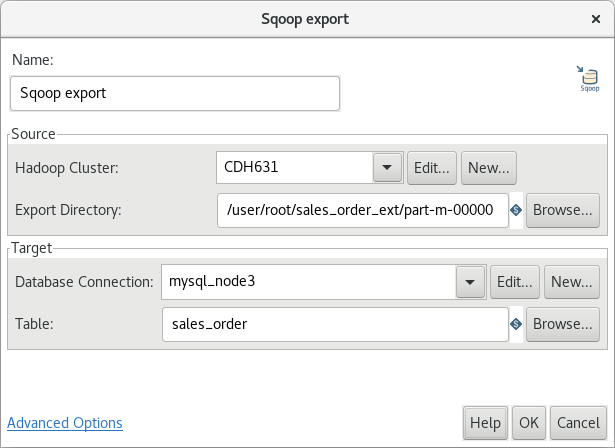Expand the Hadoop Cluster dropdown arrow

pos(387,168)
